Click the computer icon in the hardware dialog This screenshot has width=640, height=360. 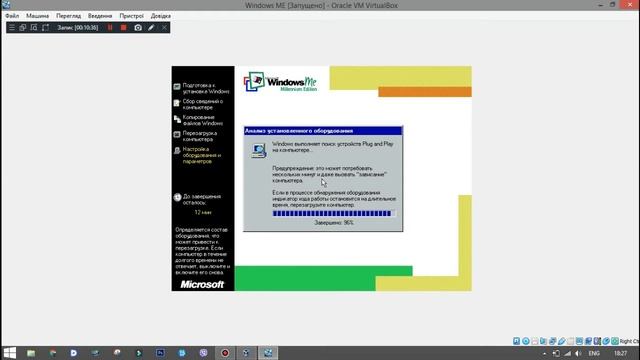[x=258, y=151]
